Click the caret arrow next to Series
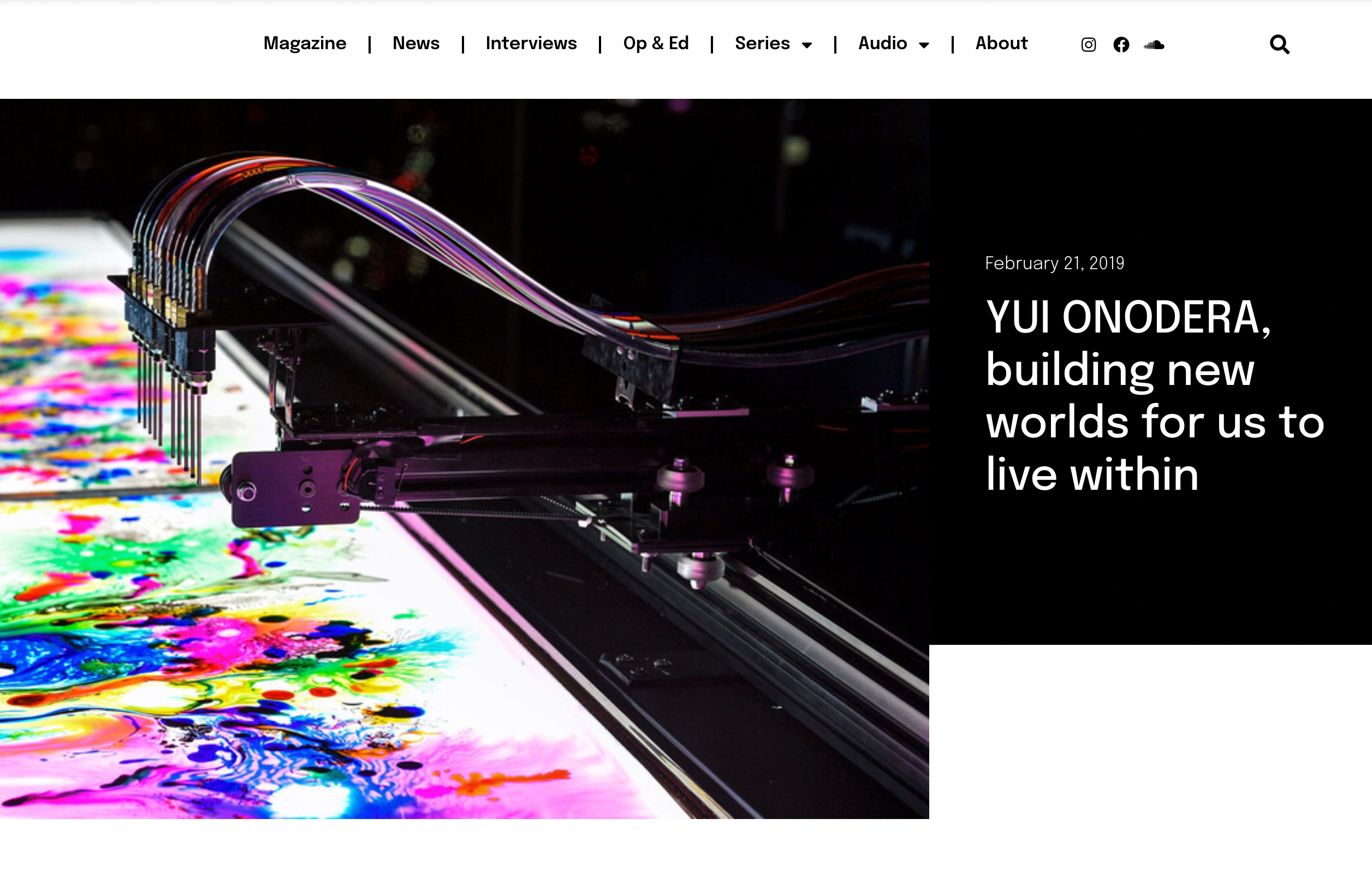Viewport: 1372px width, 872px height. tap(807, 45)
